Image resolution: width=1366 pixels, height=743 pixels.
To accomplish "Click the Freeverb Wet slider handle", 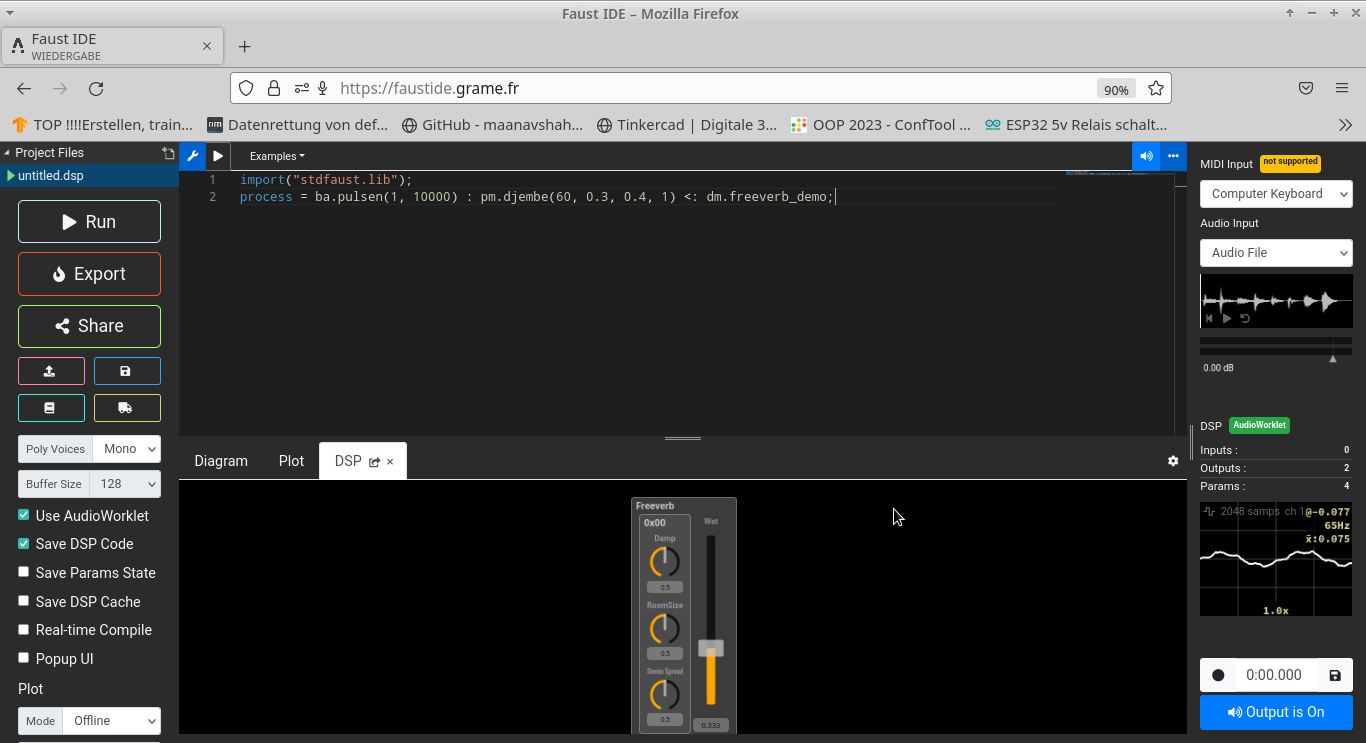I will [711, 648].
